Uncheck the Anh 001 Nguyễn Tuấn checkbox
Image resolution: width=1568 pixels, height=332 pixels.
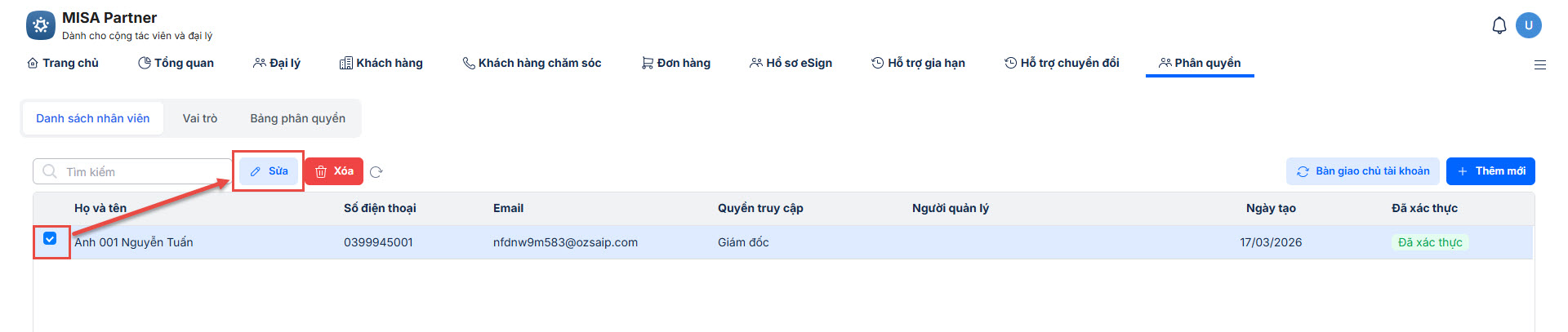tap(50, 239)
